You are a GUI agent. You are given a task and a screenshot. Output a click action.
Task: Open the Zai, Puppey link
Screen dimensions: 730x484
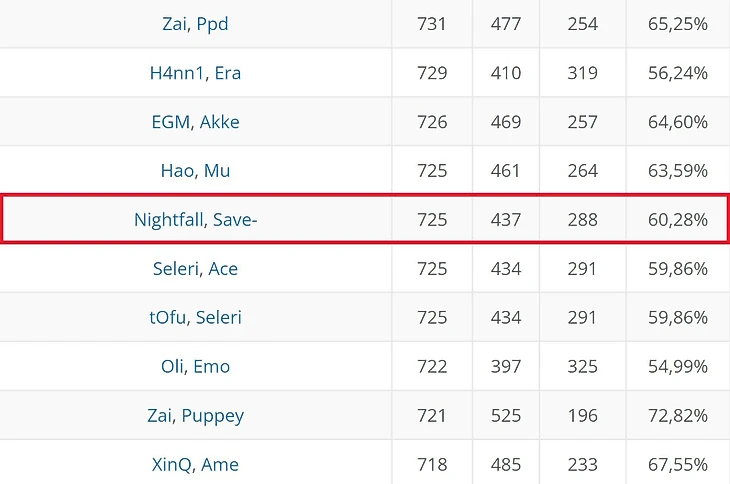tap(195, 416)
